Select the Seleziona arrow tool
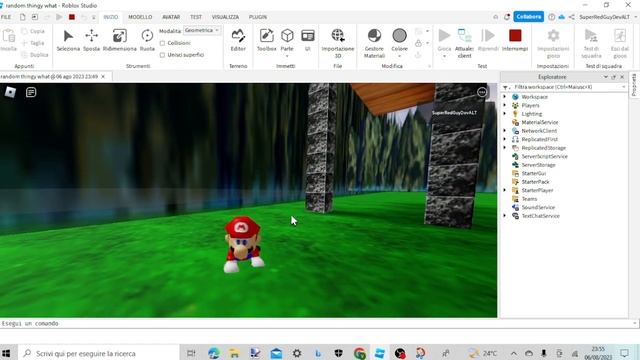The width and height of the screenshot is (640, 360). click(x=68, y=40)
